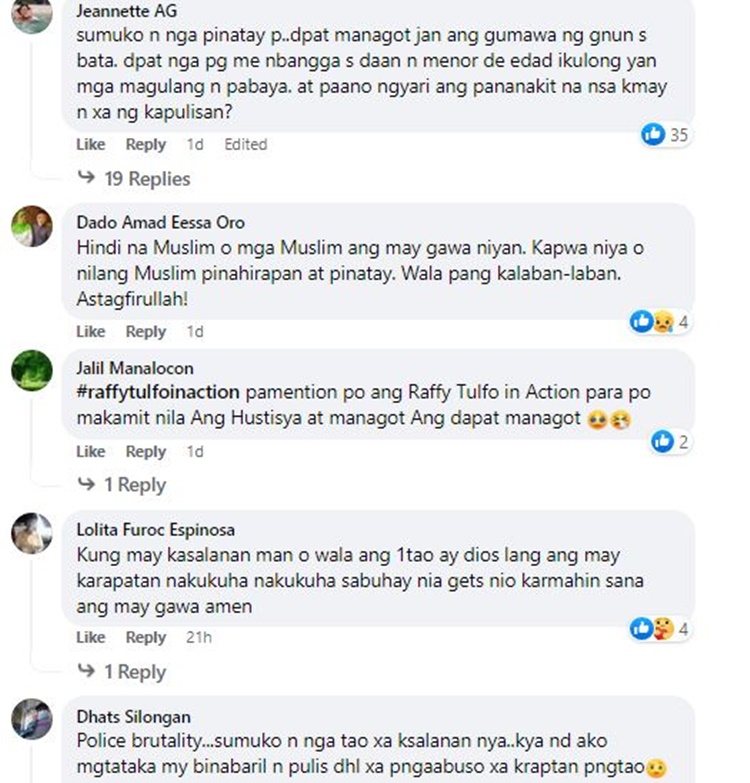Reply to Lolita Furoc Espinosa's comment

click(x=146, y=637)
